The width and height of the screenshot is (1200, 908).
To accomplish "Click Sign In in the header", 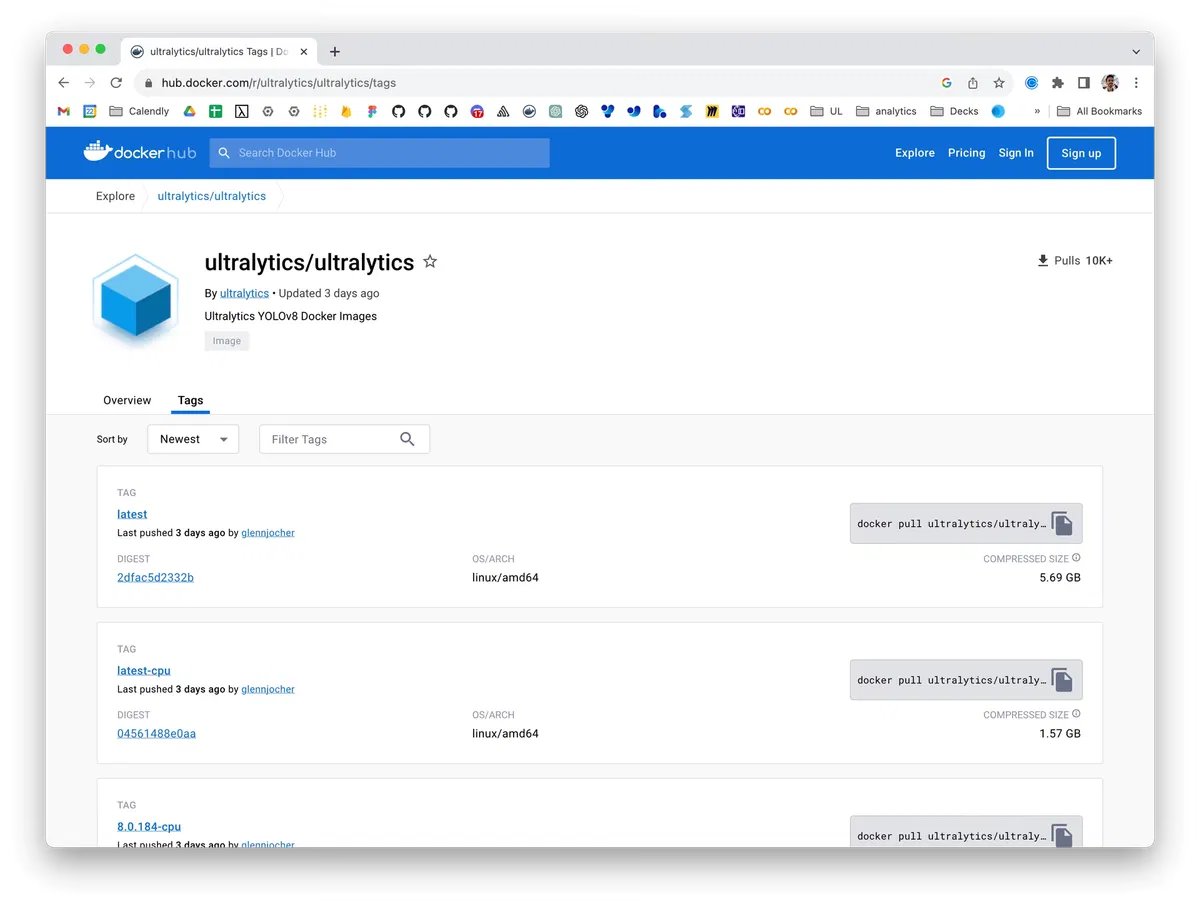I will point(1016,153).
